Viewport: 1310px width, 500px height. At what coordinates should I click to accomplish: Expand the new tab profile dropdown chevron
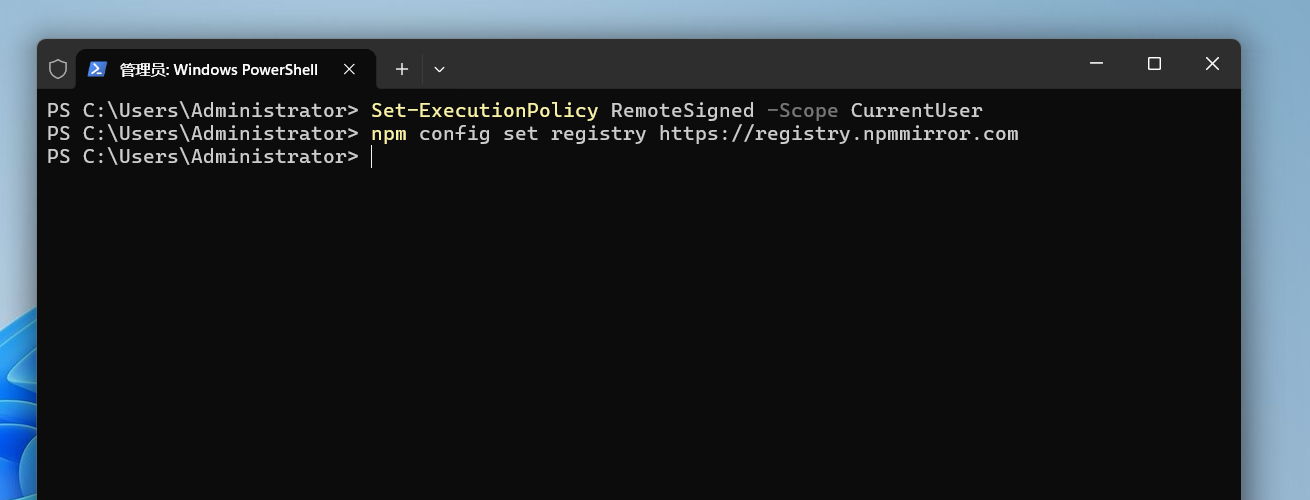coord(439,69)
